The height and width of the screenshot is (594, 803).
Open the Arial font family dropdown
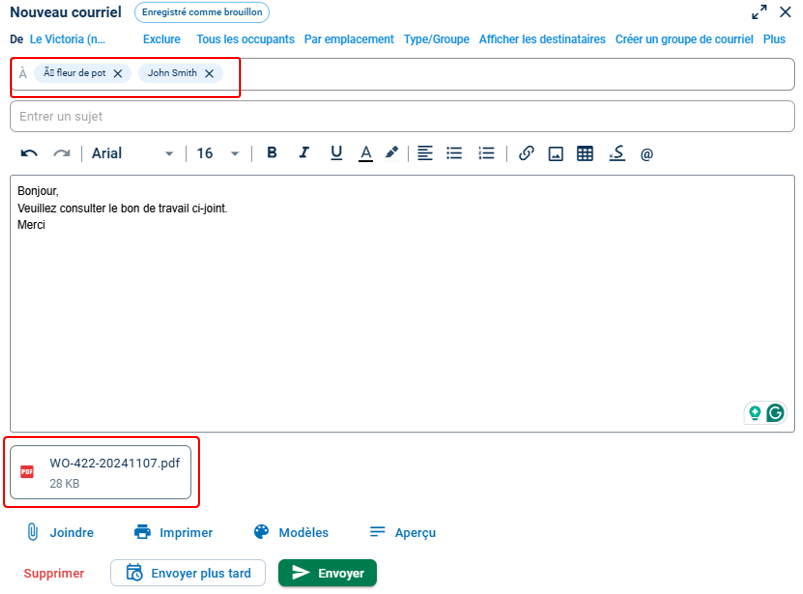point(133,153)
